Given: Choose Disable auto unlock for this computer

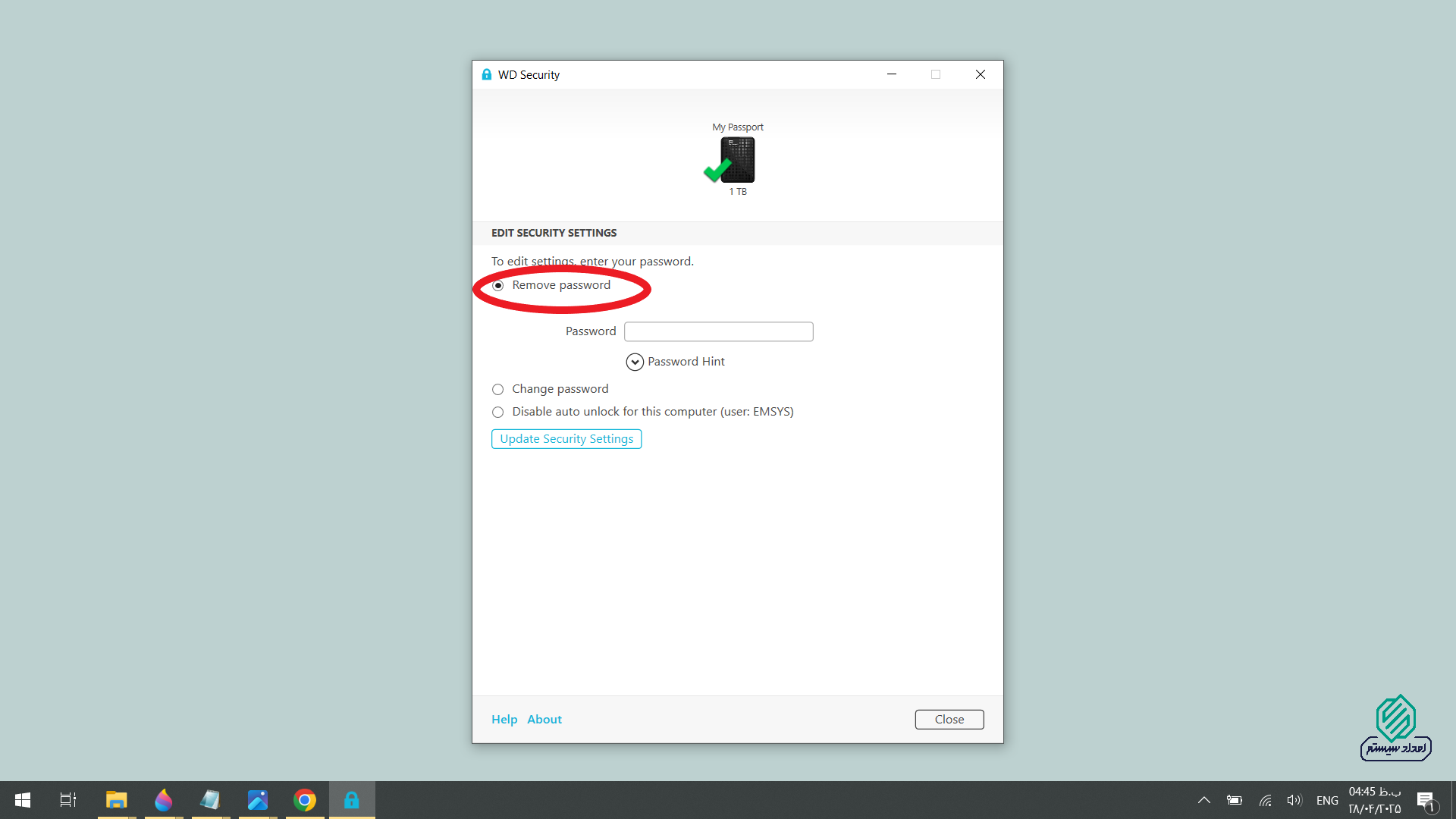Looking at the screenshot, I should pyautogui.click(x=497, y=413).
